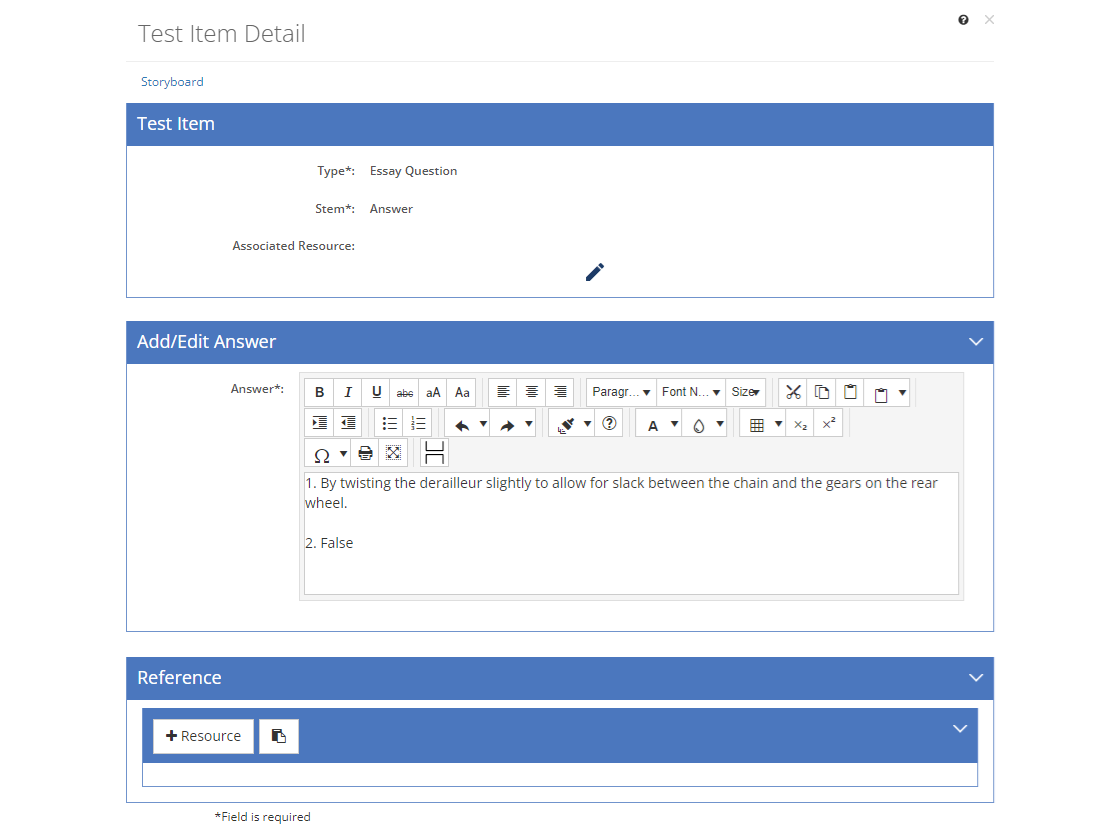
Task: Insert a bulleted list
Action: [389, 424]
